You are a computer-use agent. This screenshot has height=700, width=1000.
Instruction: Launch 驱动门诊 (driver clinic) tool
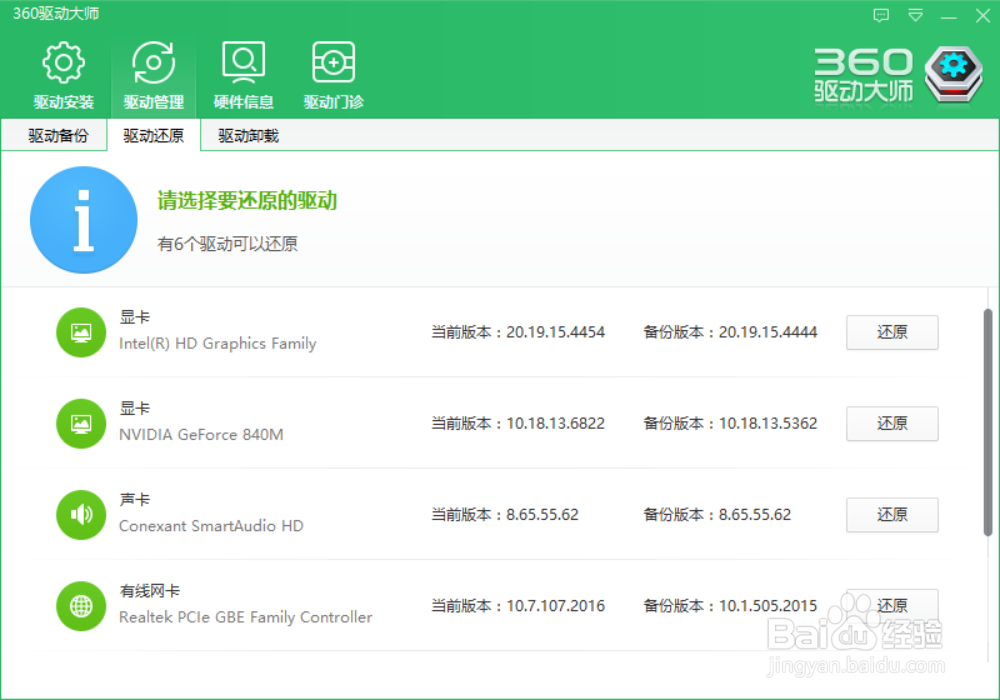pyautogui.click(x=332, y=73)
